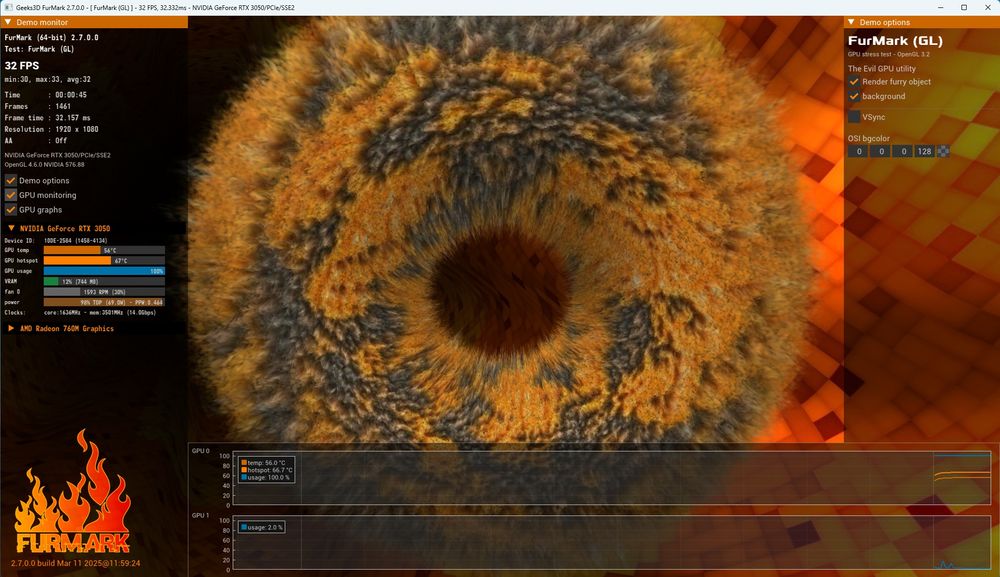
Task: Maximize the FurMark window
Action: 964,7
